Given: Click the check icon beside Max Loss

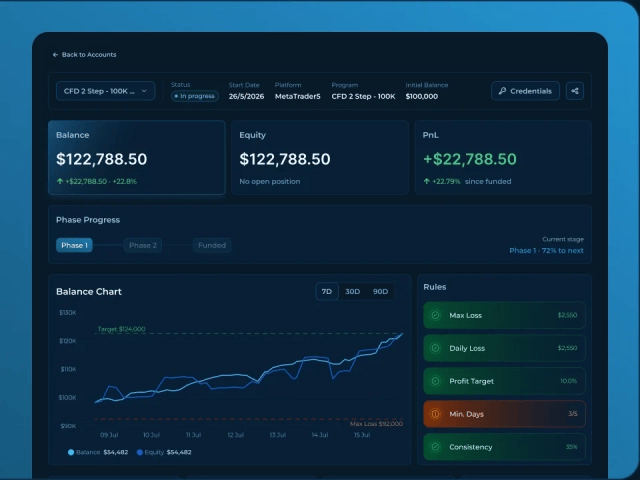Looking at the screenshot, I should [436, 315].
